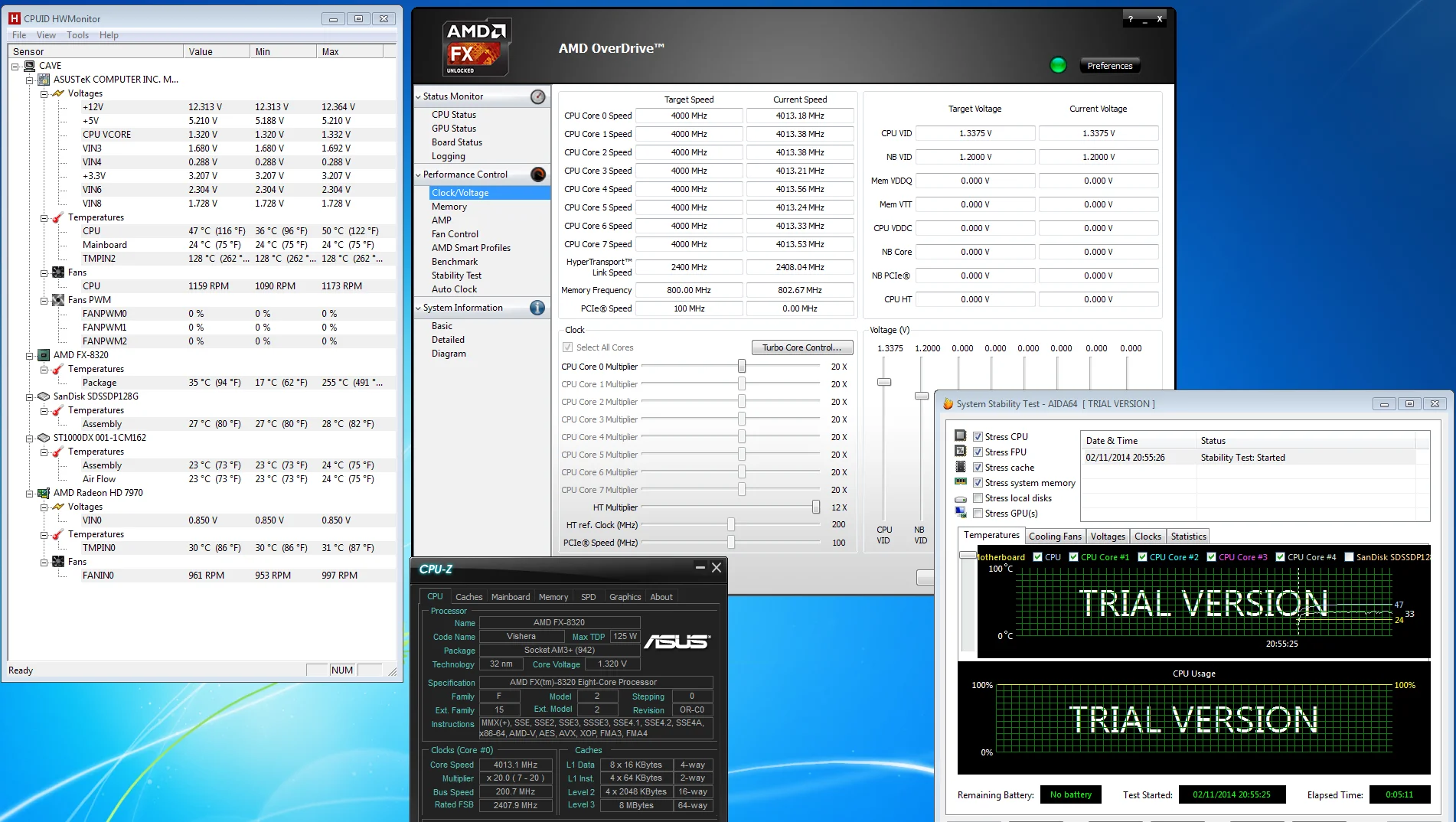This screenshot has width=1456, height=822.
Task: Click the AMD FX-8320 chip icon in HWMonitor
Action: 44,355
